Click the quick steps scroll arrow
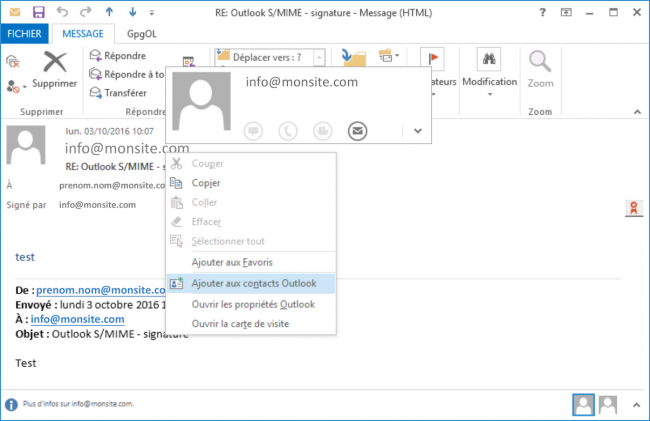Screen dimensions: 650x421 (x=319, y=58)
